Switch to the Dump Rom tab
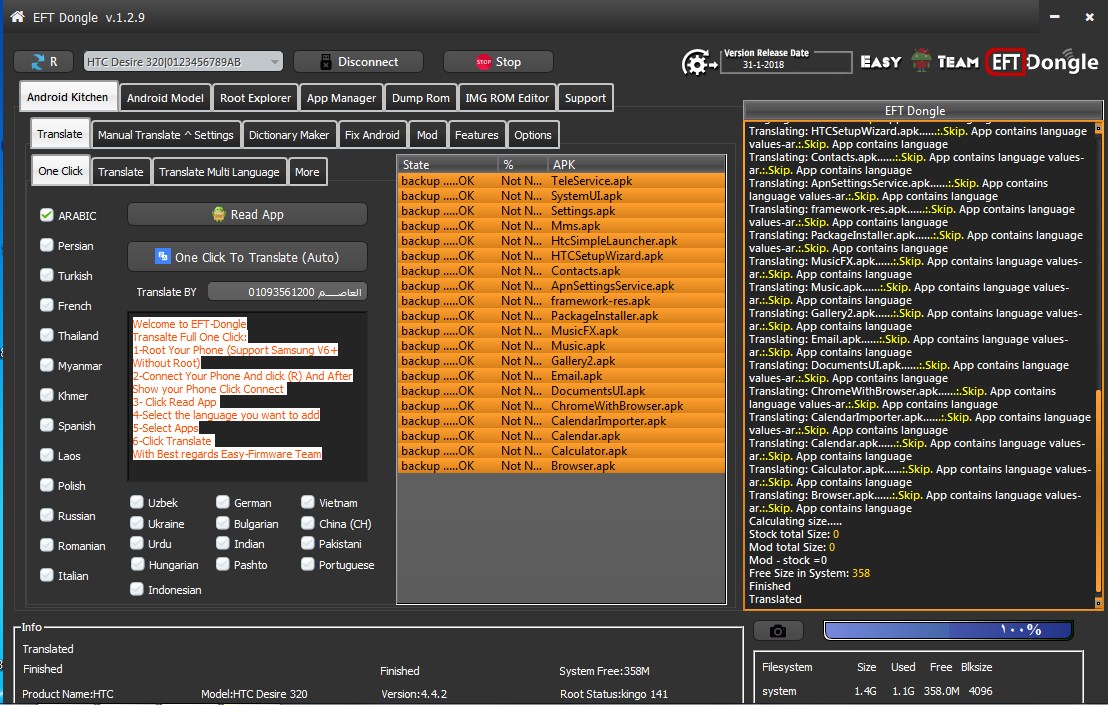Image resolution: width=1108 pixels, height=705 pixels. pyautogui.click(x=420, y=98)
